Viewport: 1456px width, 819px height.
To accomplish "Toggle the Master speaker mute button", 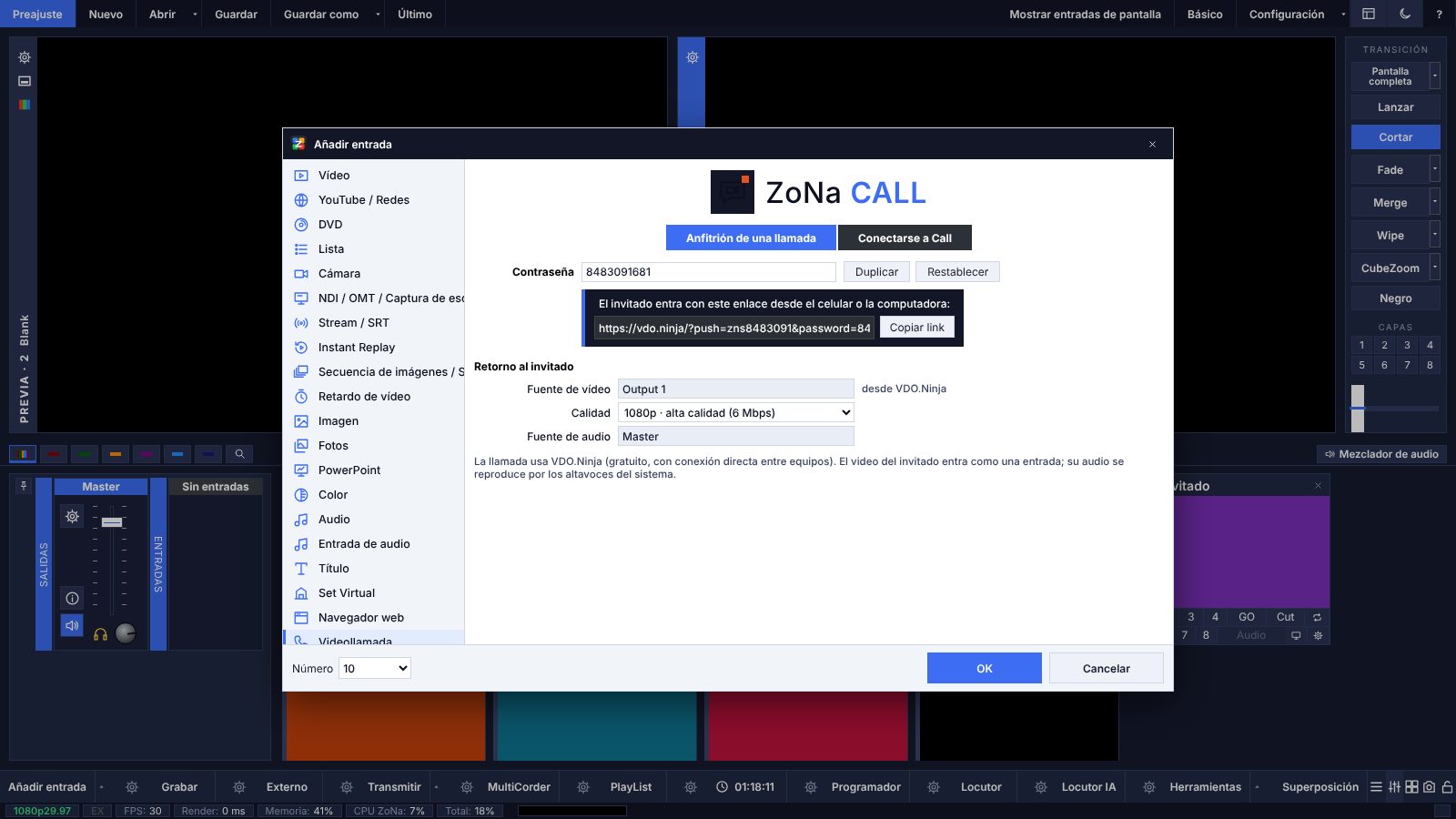I will tap(72, 626).
